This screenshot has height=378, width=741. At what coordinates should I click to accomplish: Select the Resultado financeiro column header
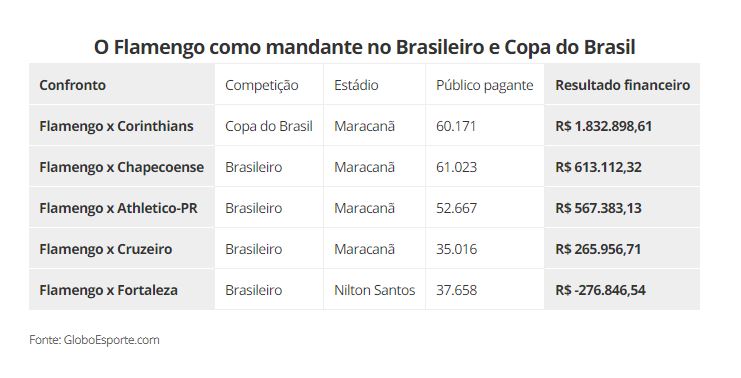pos(622,85)
